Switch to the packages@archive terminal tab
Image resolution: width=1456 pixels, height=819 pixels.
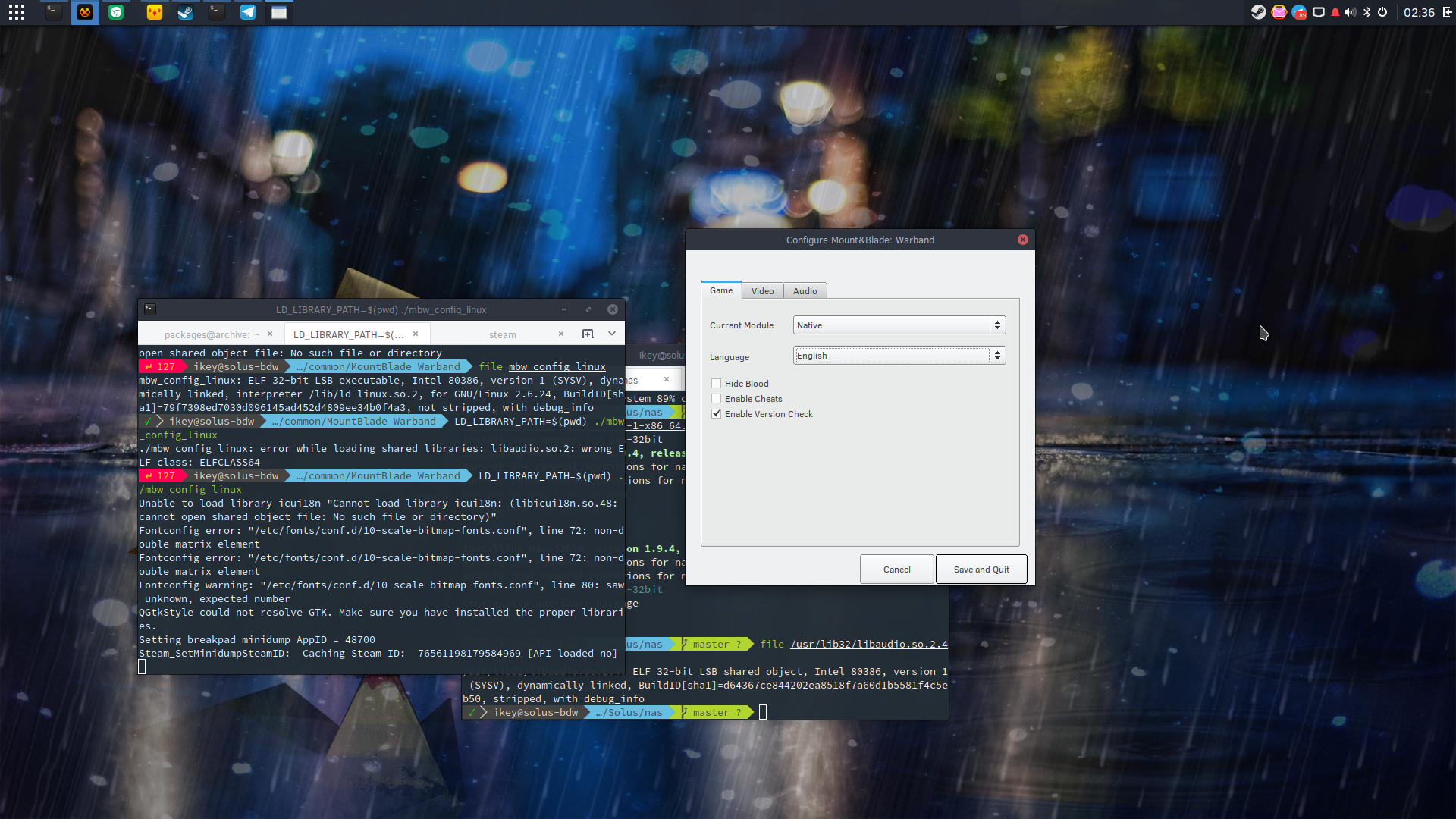coord(212,334)
